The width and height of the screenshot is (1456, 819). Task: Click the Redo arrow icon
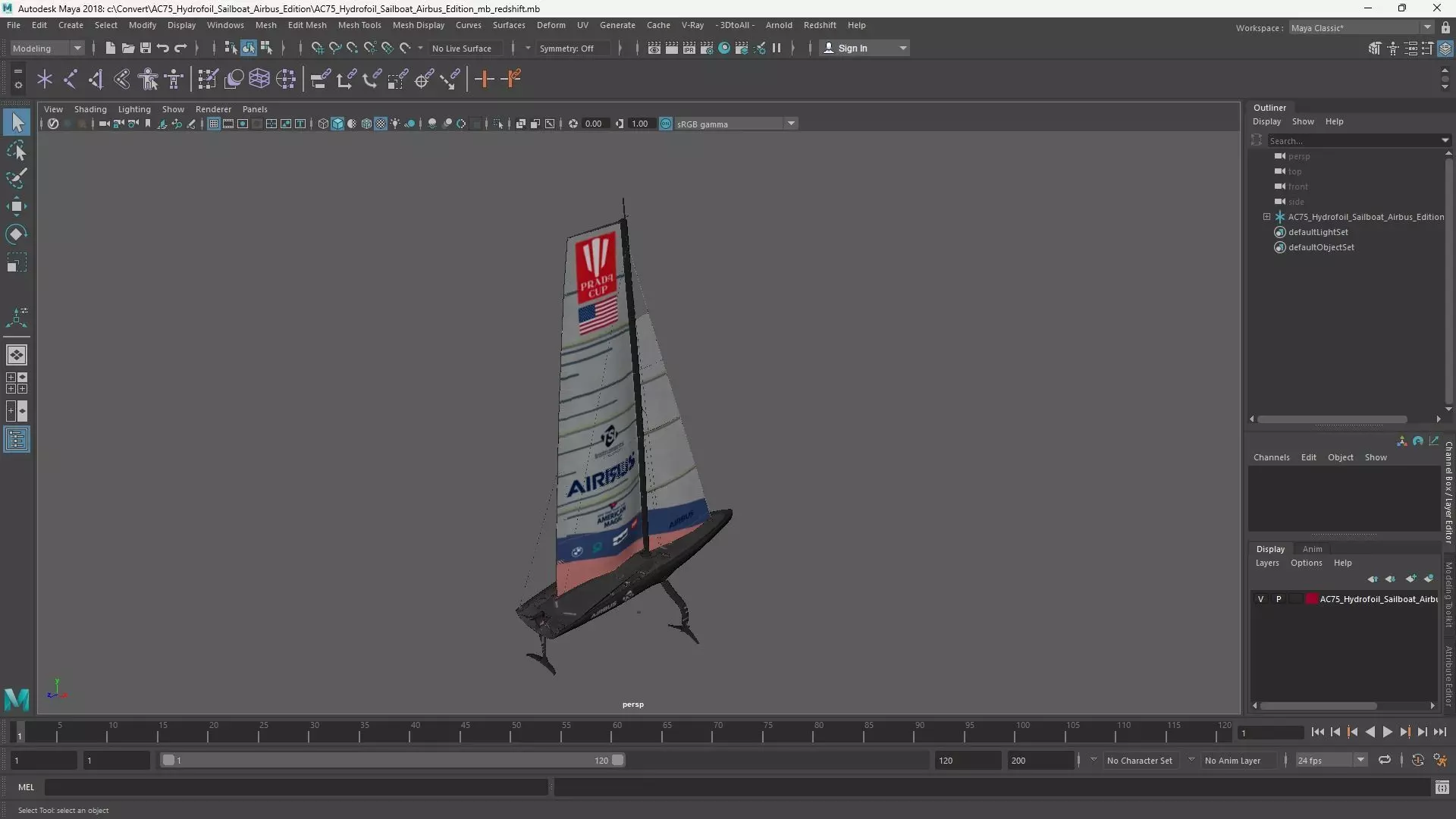[x=180, y=48]
